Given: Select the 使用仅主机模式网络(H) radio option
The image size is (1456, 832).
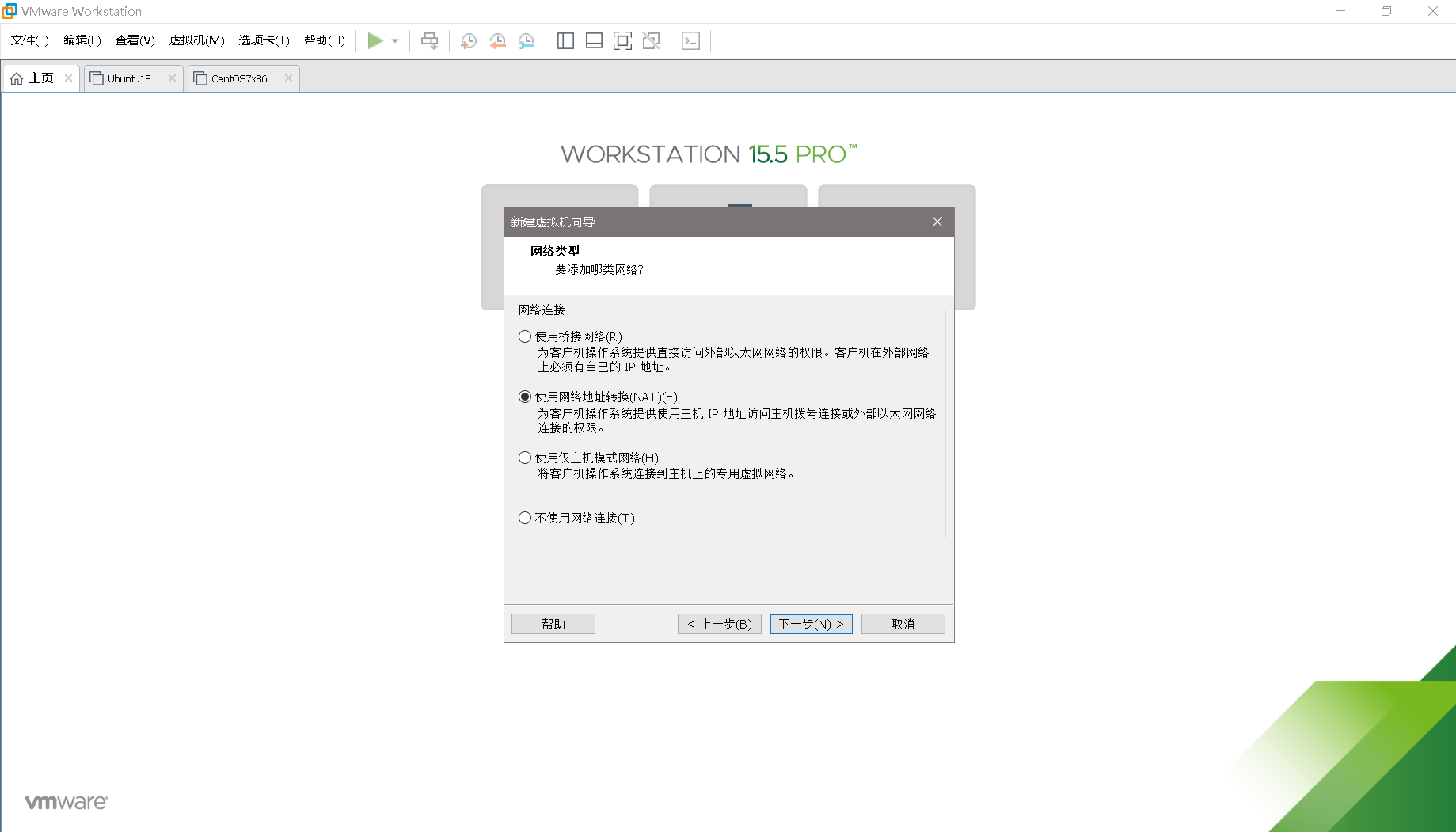Looking at the screenshot, I should click(x=525, y=458).
